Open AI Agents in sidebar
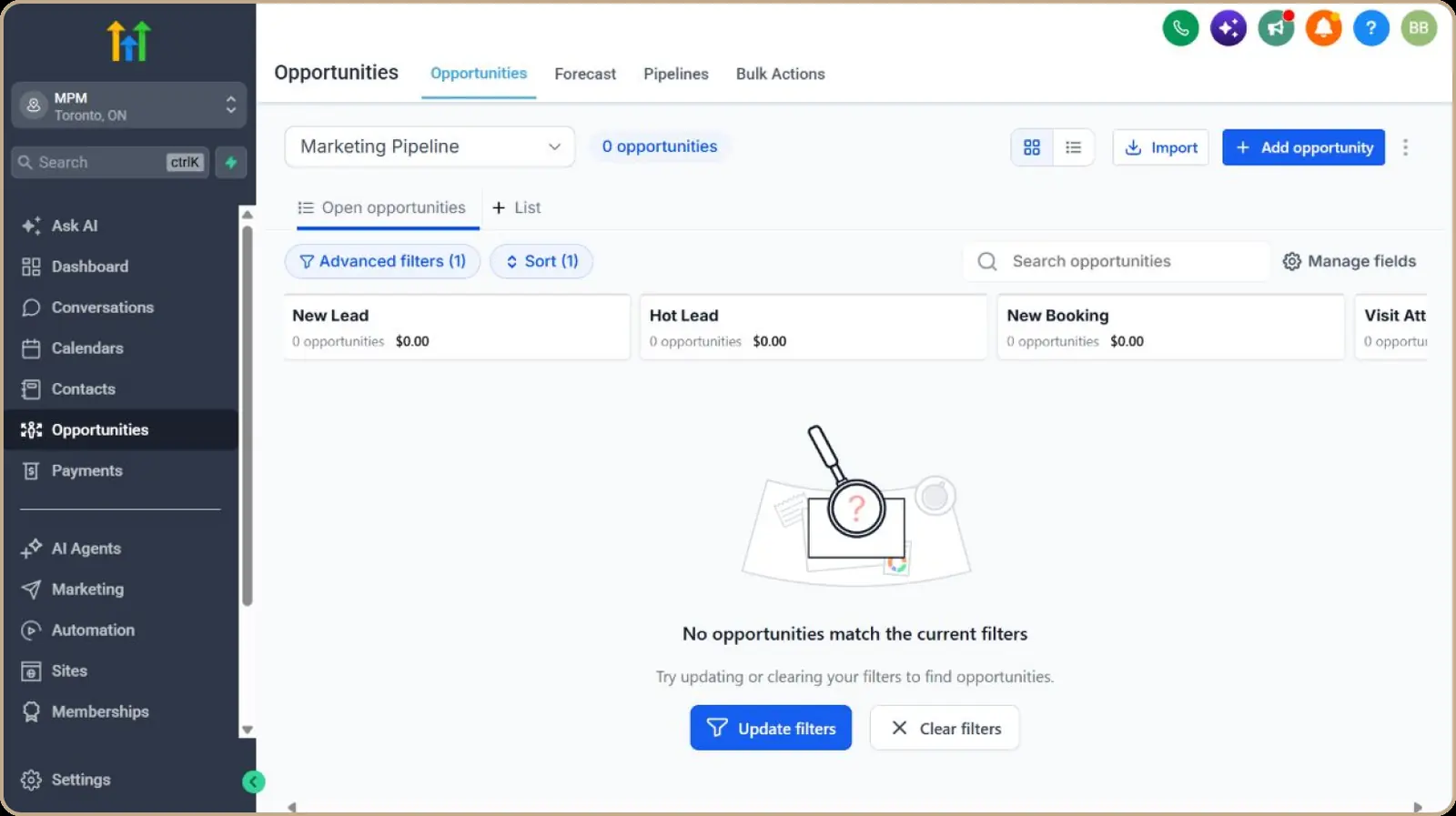The image size is (1456, 816). 121,549
